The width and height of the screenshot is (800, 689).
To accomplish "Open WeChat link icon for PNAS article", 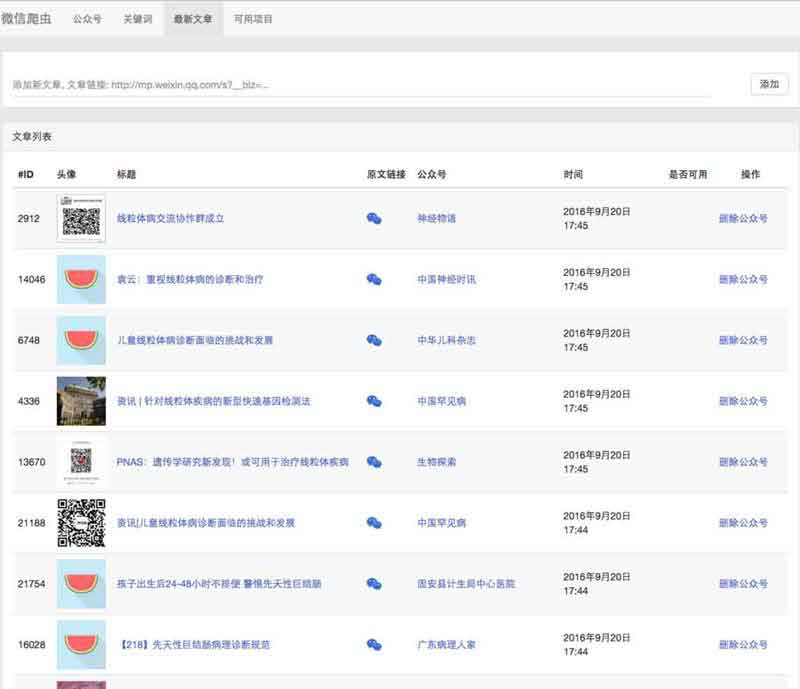I will pyautogui.click(x=374, y=462).
